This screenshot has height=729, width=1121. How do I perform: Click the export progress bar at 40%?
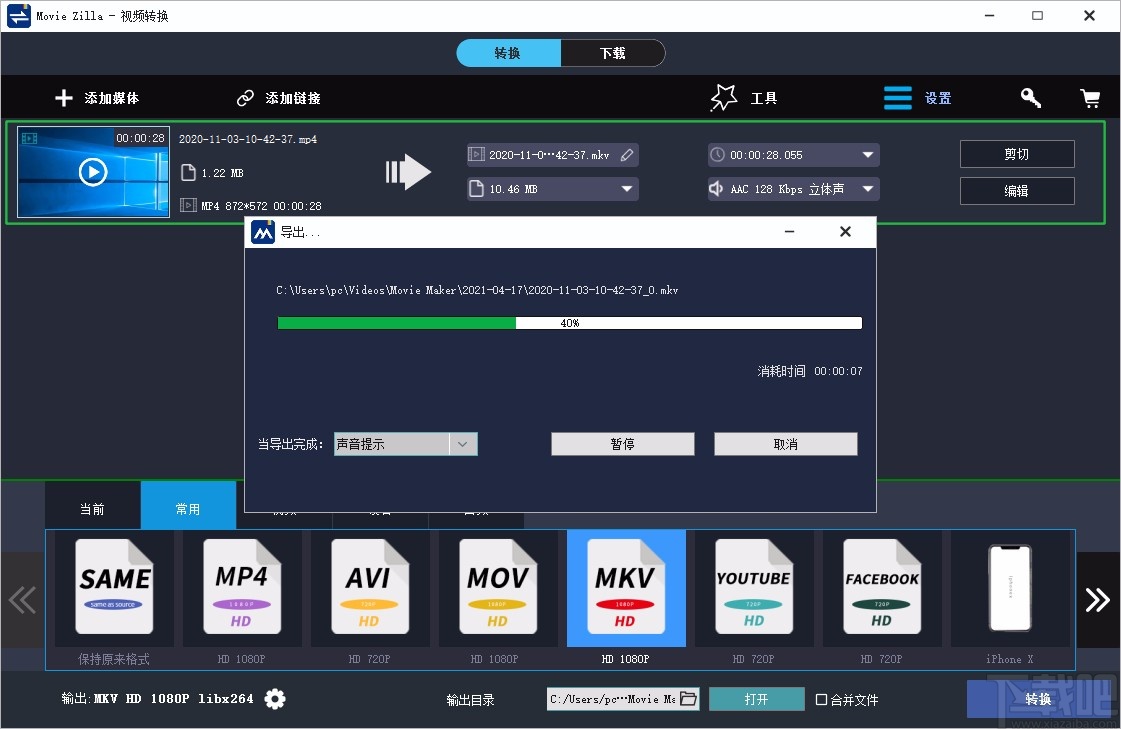tap(568, 322)
